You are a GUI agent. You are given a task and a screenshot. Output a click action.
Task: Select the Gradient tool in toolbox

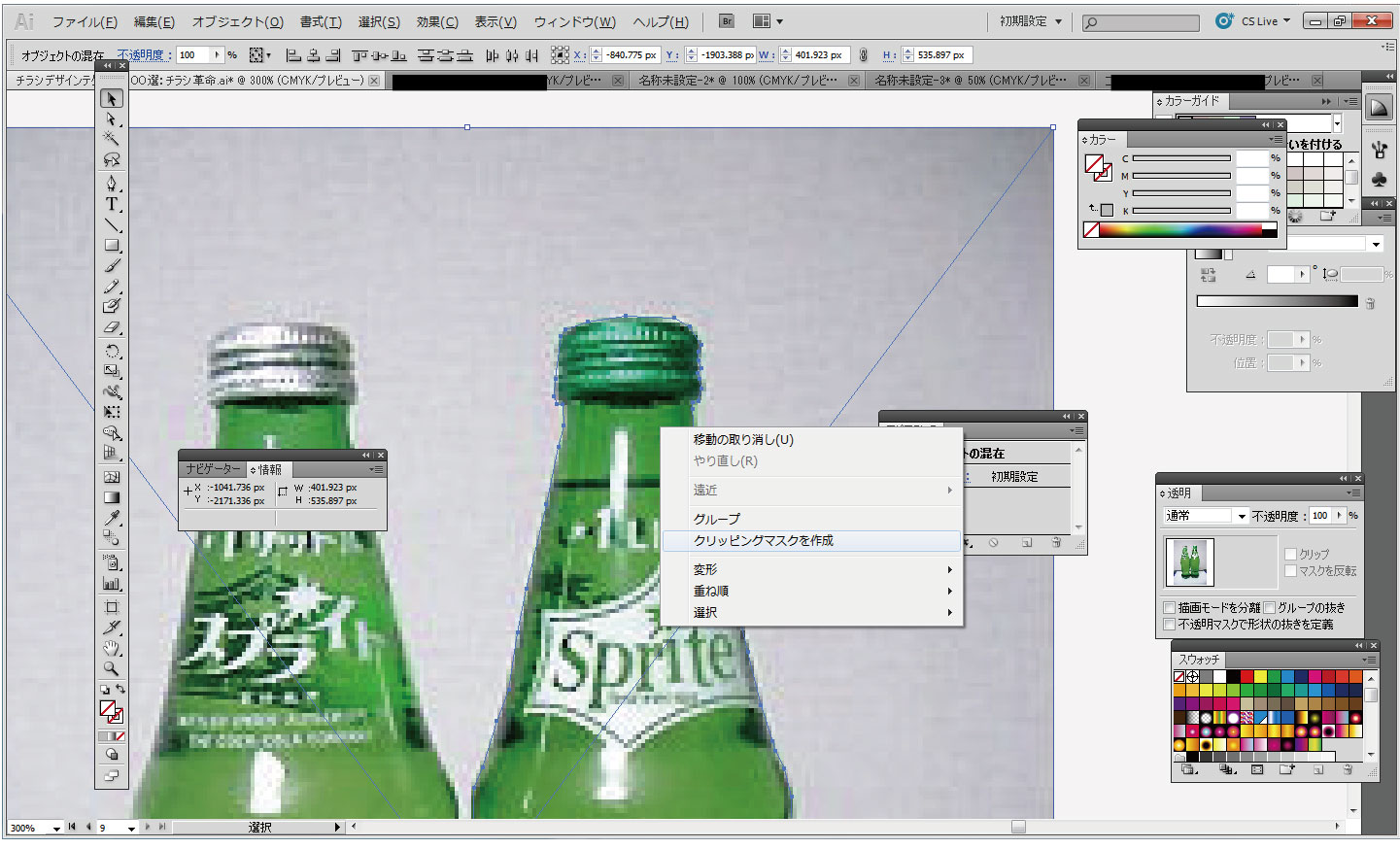[x=112, y=497]
